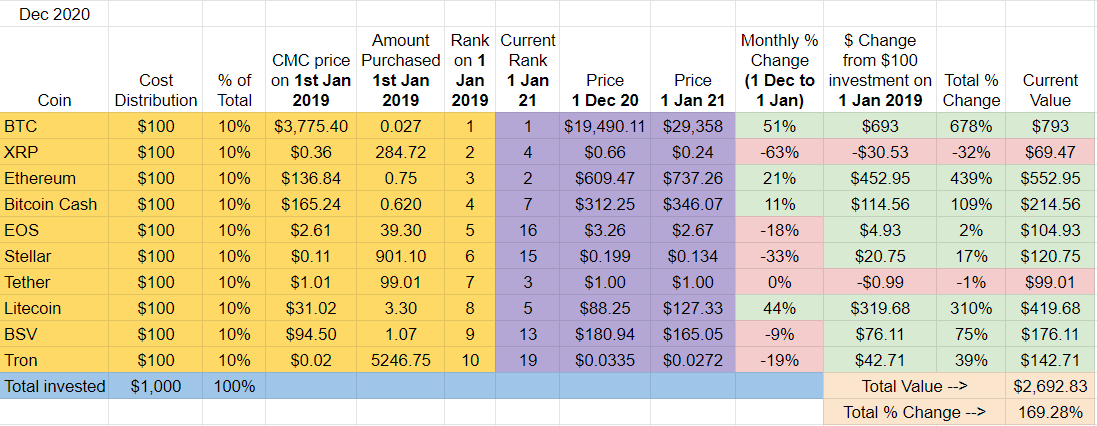Click BSV's total % change 75%

point(971,335)
